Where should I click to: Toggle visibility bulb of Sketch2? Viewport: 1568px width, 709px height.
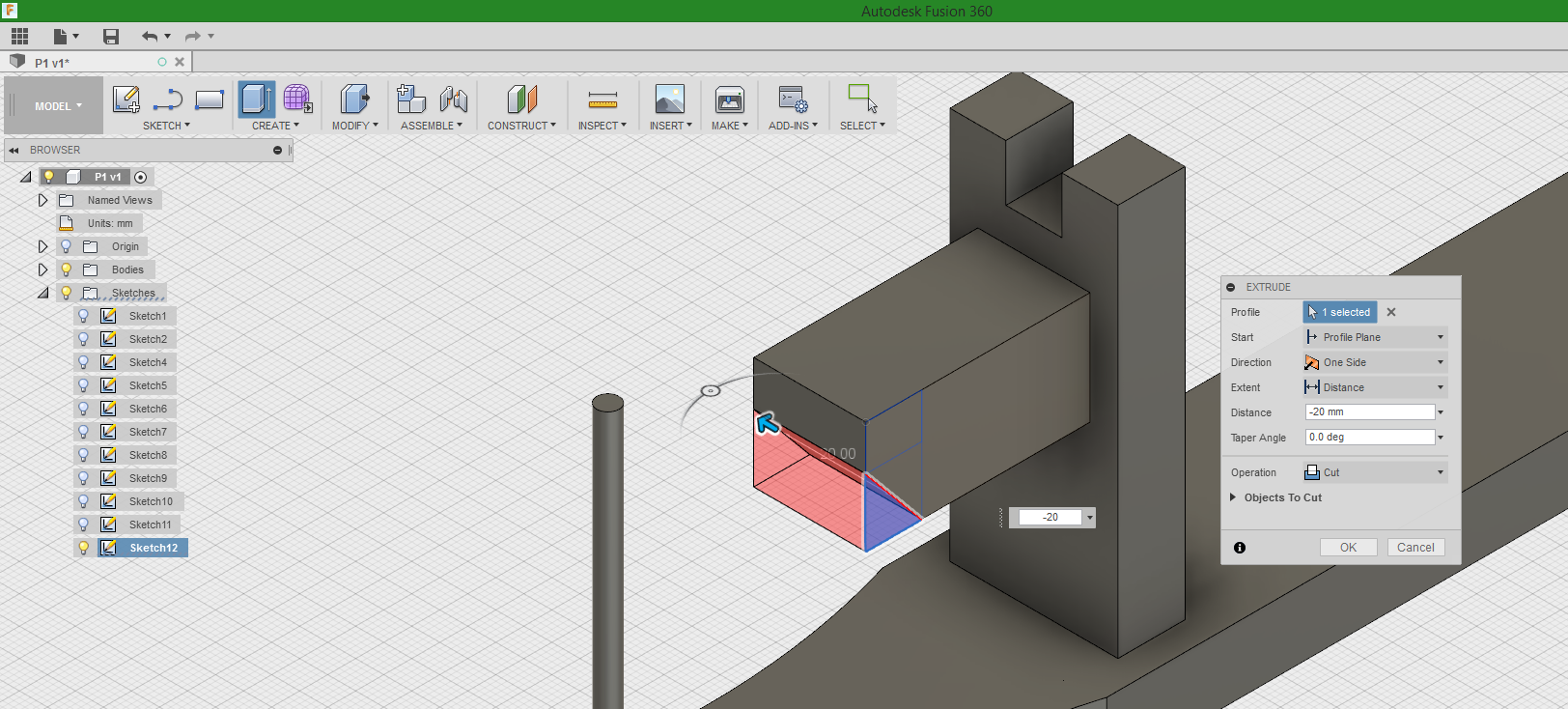pos(84,339)
